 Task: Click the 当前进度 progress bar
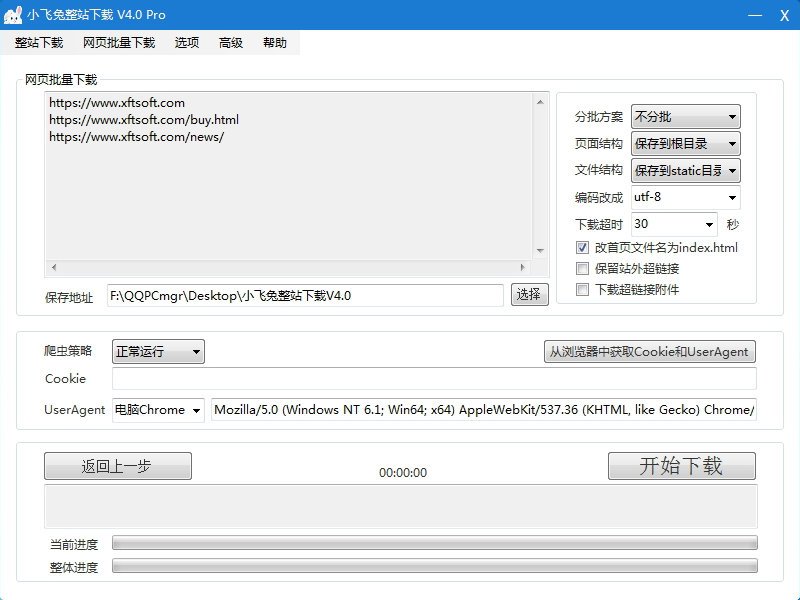click(434, 543)
